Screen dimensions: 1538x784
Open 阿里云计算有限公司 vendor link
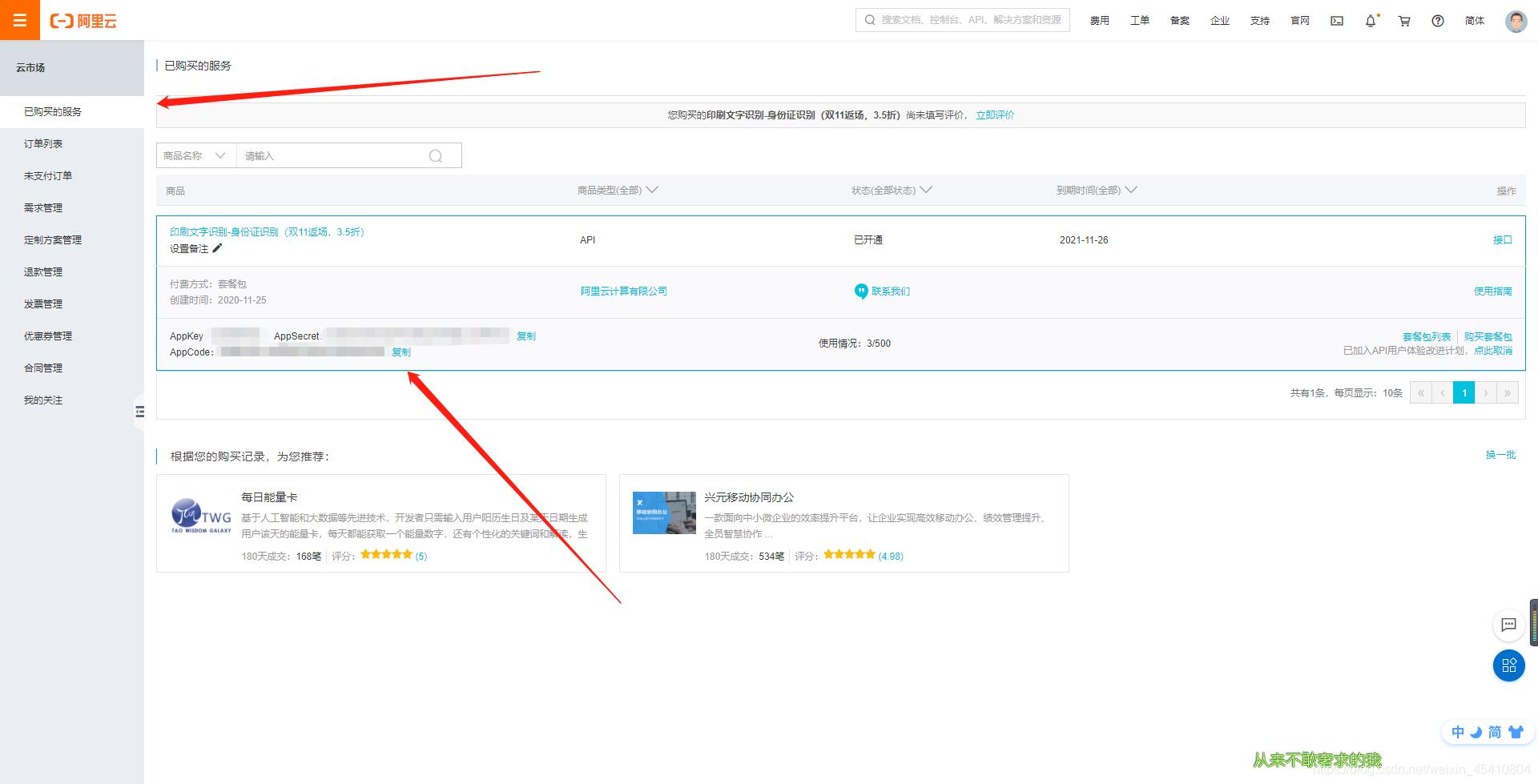(624, 291)
